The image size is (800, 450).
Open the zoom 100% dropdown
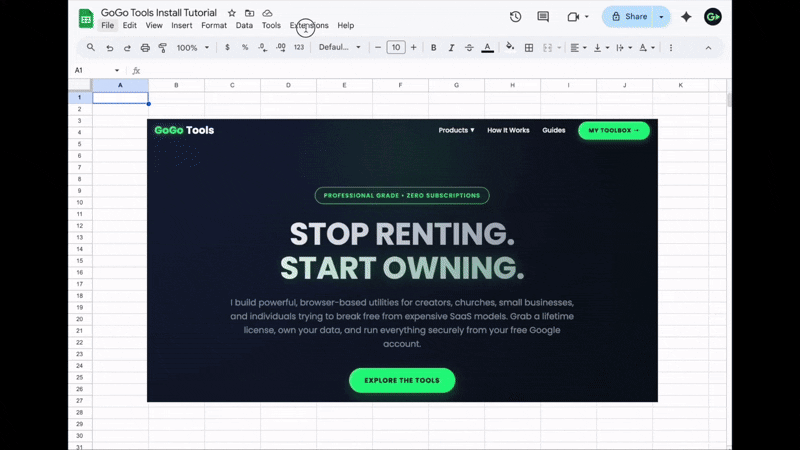click(x=193, y=47)
